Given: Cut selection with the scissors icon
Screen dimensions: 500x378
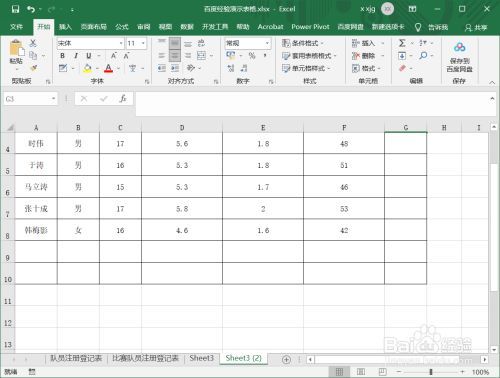Looking at the screenshot, I should pos(33,43).
